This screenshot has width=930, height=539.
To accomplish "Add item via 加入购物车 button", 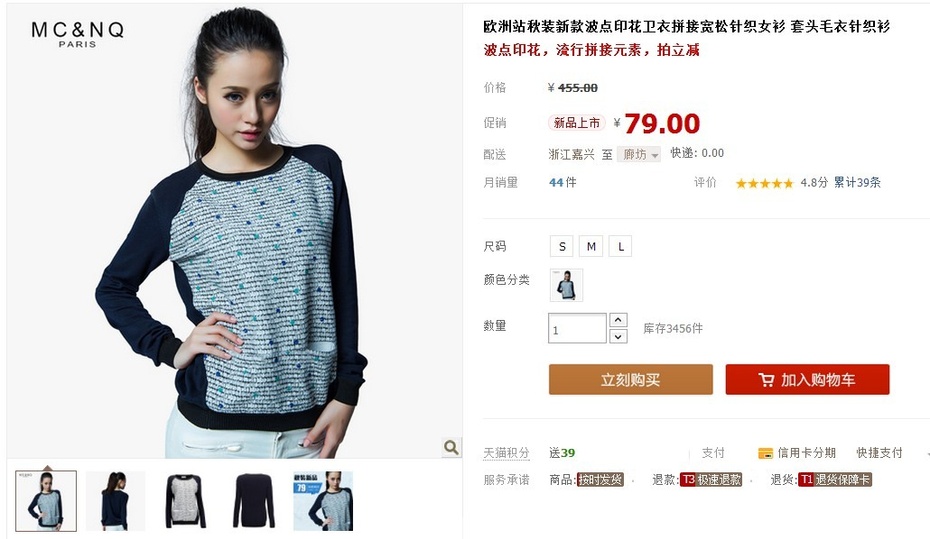I will [807, 379].
